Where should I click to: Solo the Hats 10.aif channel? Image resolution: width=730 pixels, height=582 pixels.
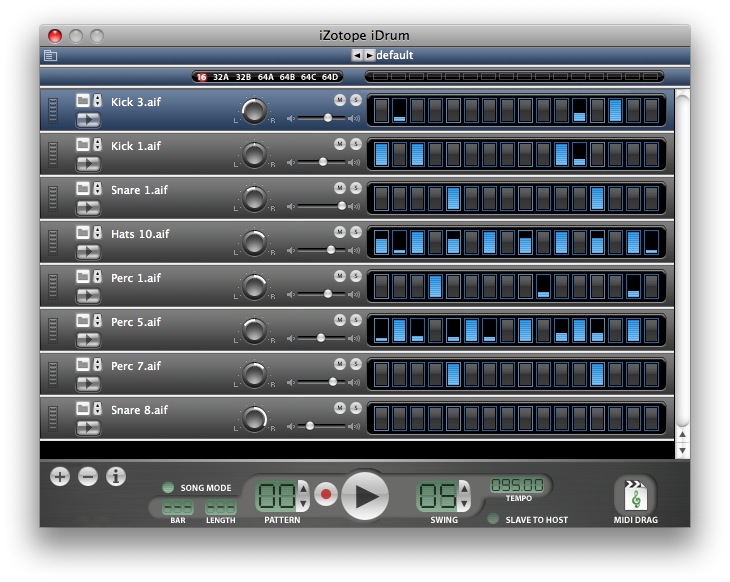tap(356, 232)
